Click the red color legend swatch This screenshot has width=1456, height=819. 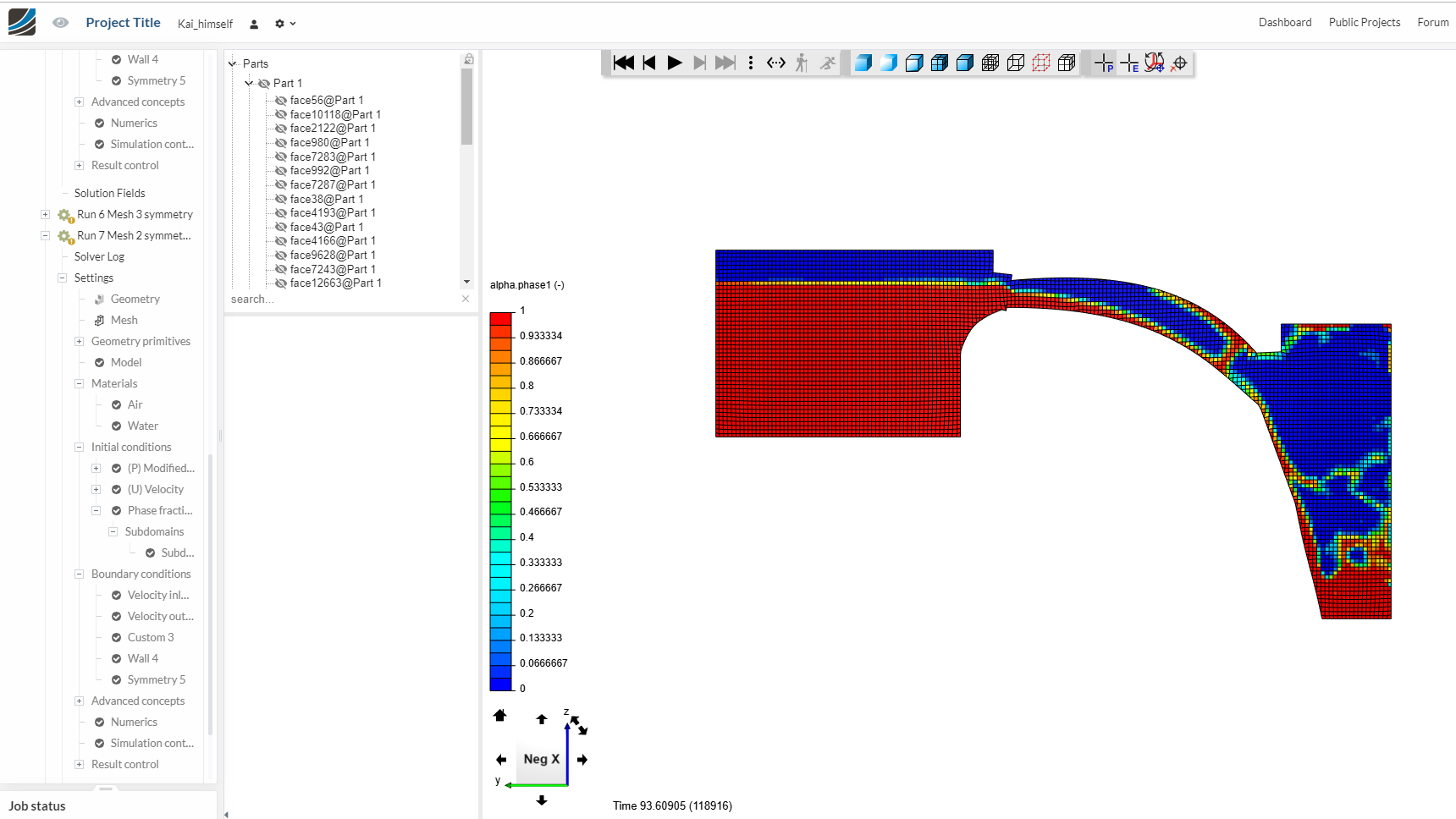pos(500,318)
